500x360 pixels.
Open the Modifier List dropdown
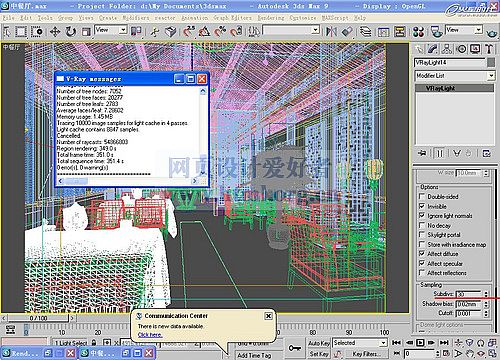click(x=455, y=76)
